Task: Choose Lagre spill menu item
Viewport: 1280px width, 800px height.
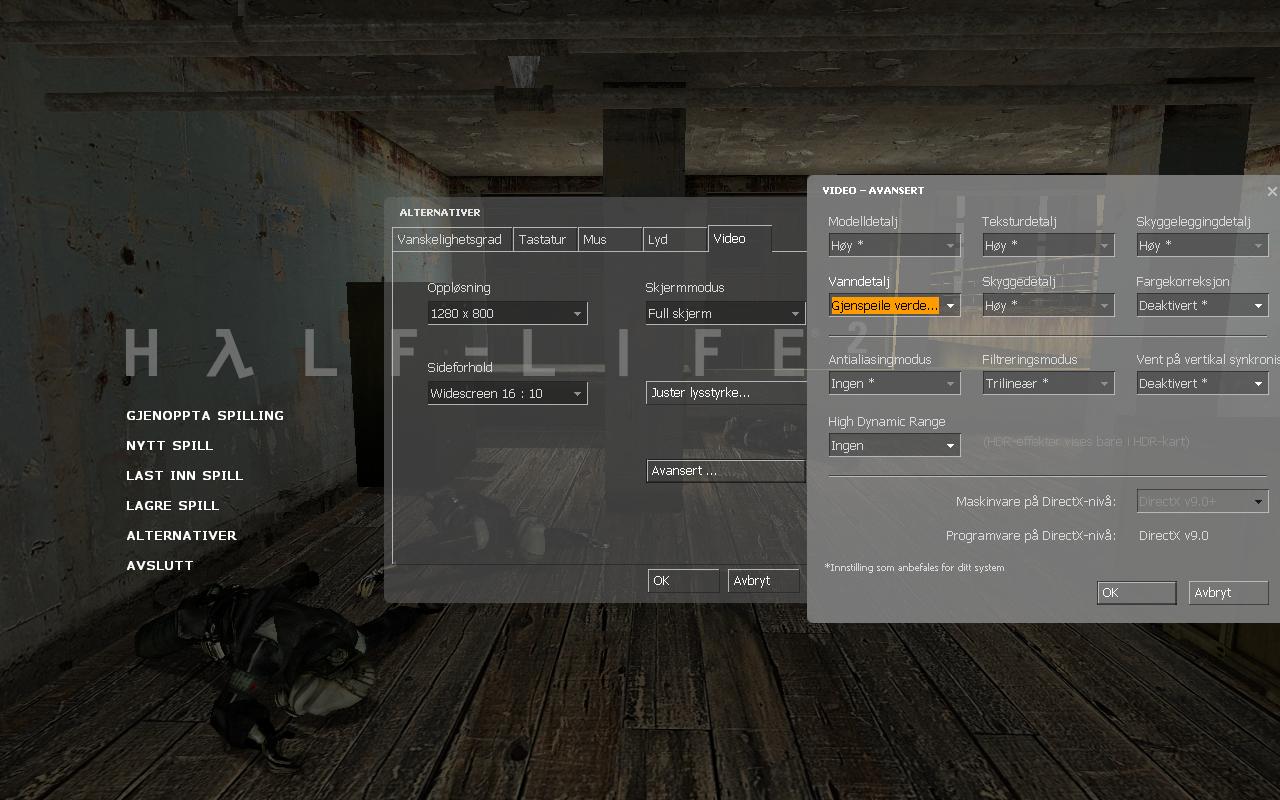Action: 173,505
